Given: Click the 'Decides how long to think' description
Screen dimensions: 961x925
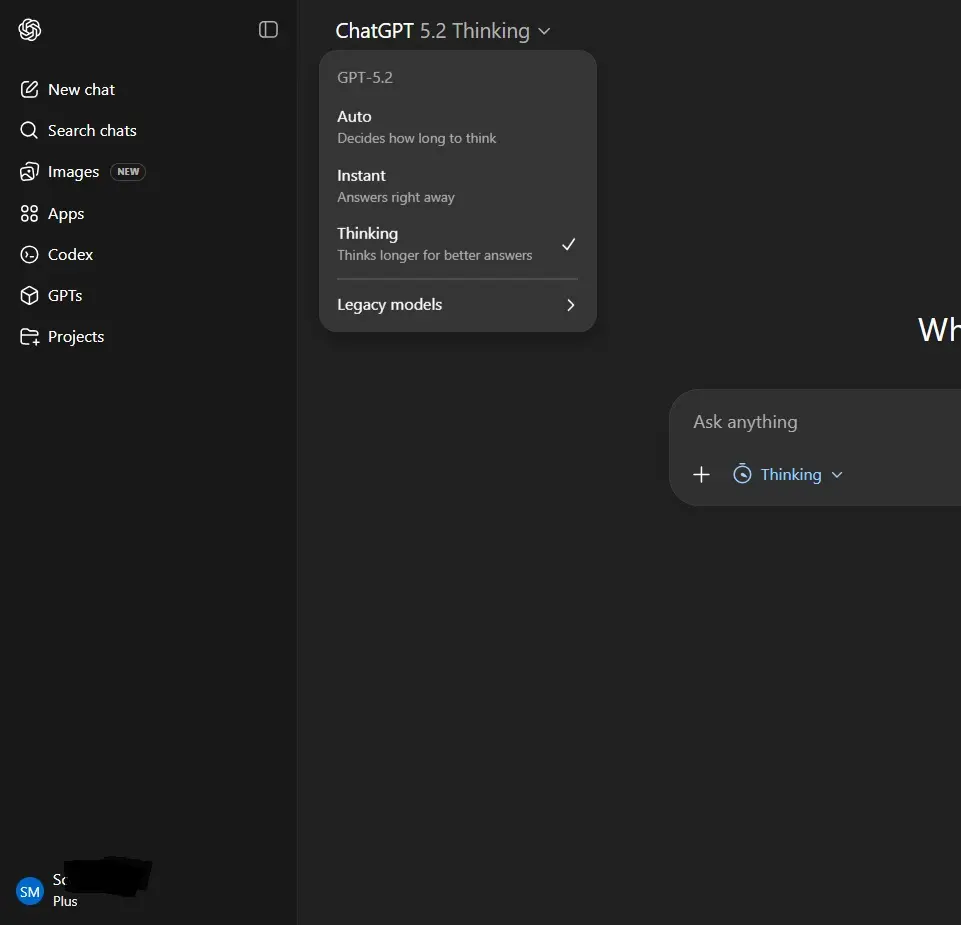Looking at the screenshot, I should click(416, 139).
